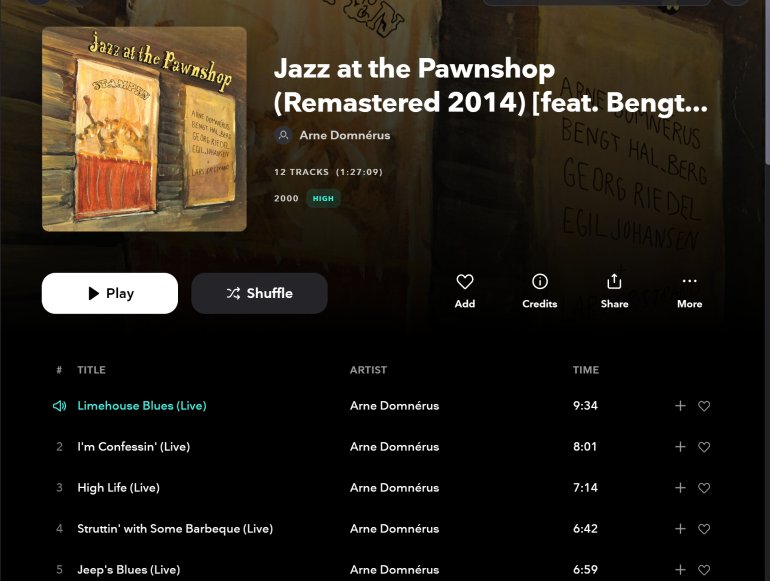
Task: Click the album cover artwork
Action: [x=144, y=129]
